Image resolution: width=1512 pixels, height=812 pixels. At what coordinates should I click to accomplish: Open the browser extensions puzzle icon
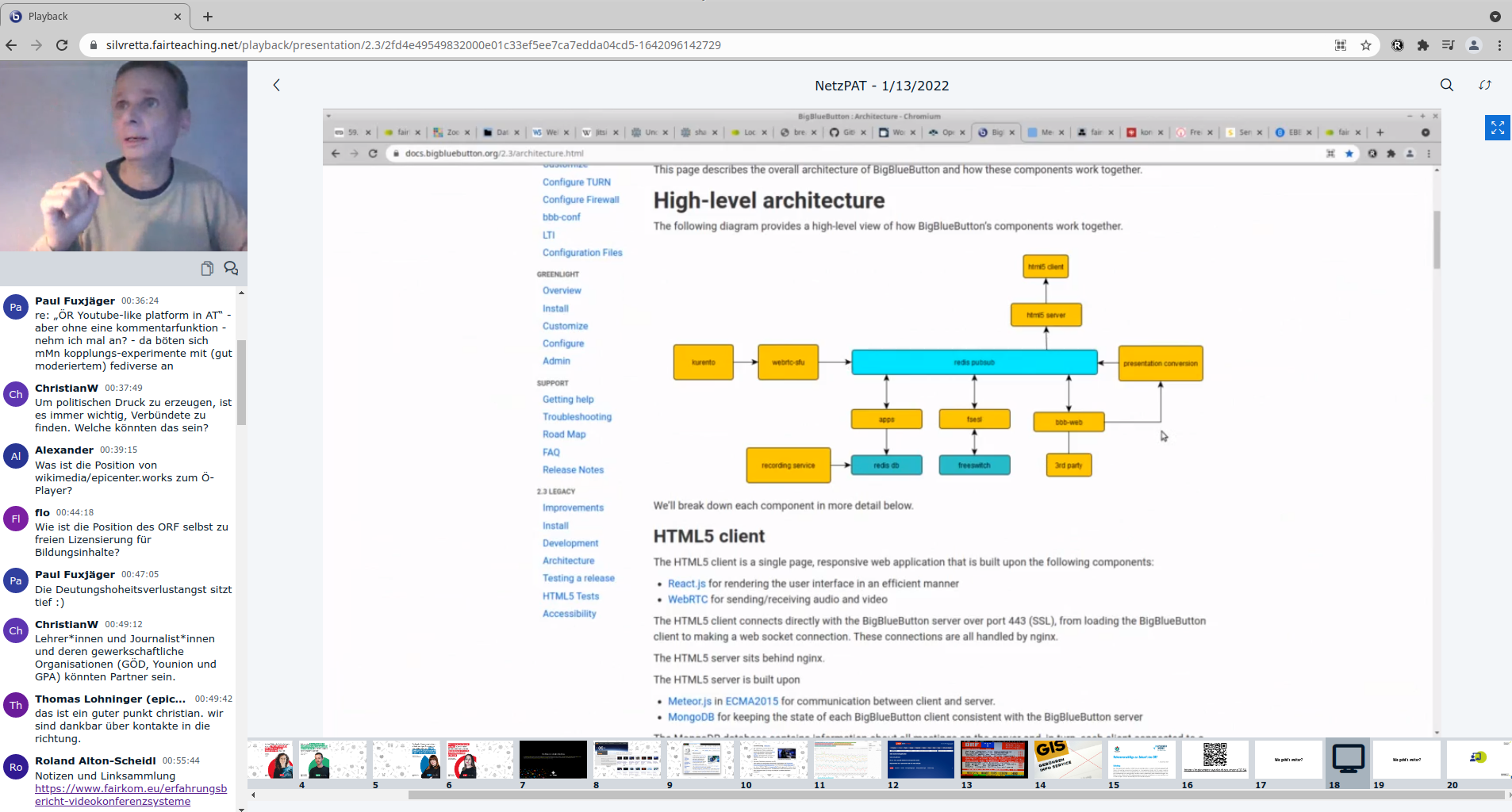point(1423,45)
